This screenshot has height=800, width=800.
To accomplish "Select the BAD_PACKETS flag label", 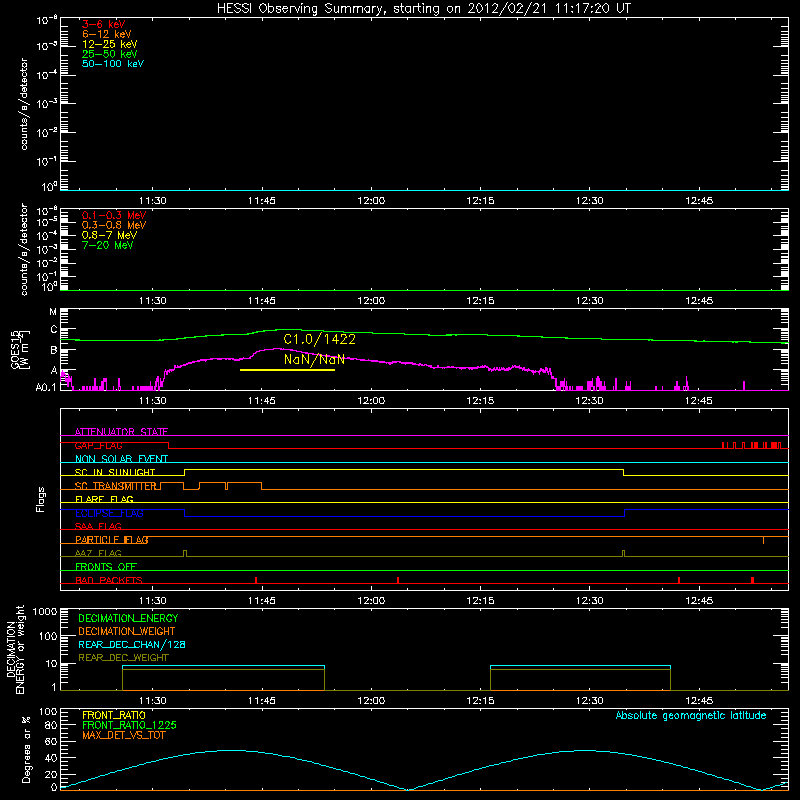I will [x=109, y=580].
